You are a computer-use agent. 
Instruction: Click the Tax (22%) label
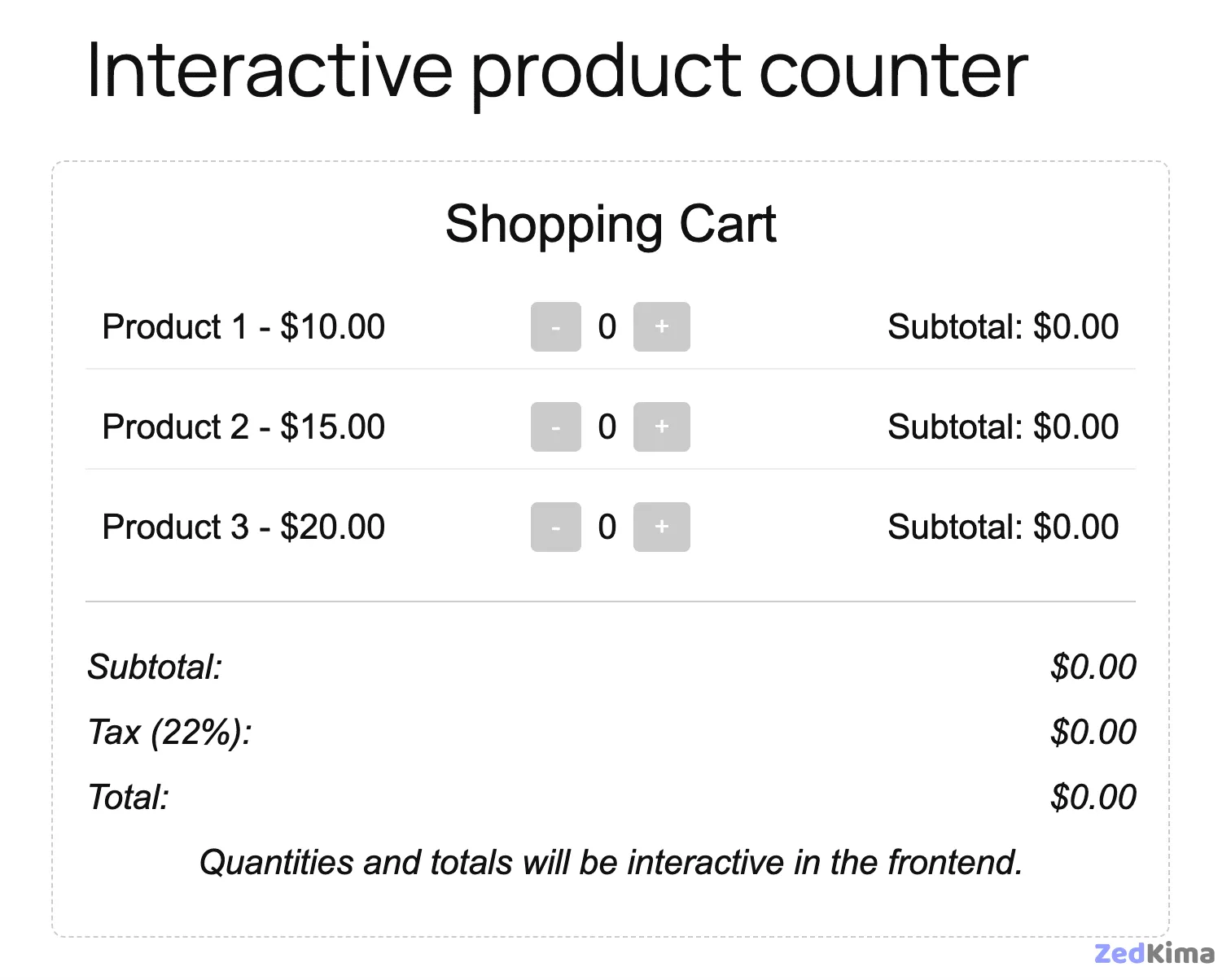click(x=169, y=732)
